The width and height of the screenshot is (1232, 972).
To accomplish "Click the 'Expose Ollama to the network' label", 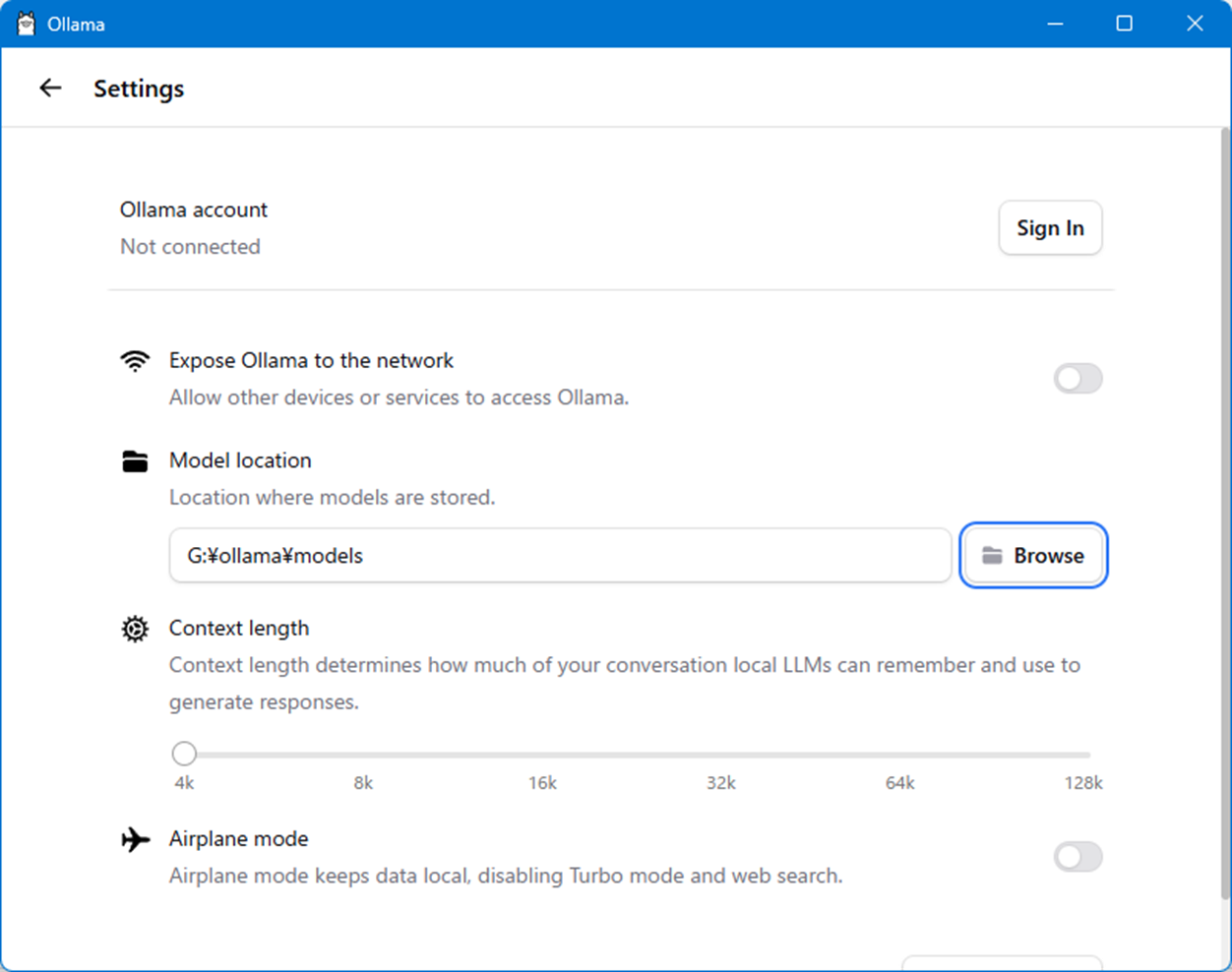I will pos(311,361).
